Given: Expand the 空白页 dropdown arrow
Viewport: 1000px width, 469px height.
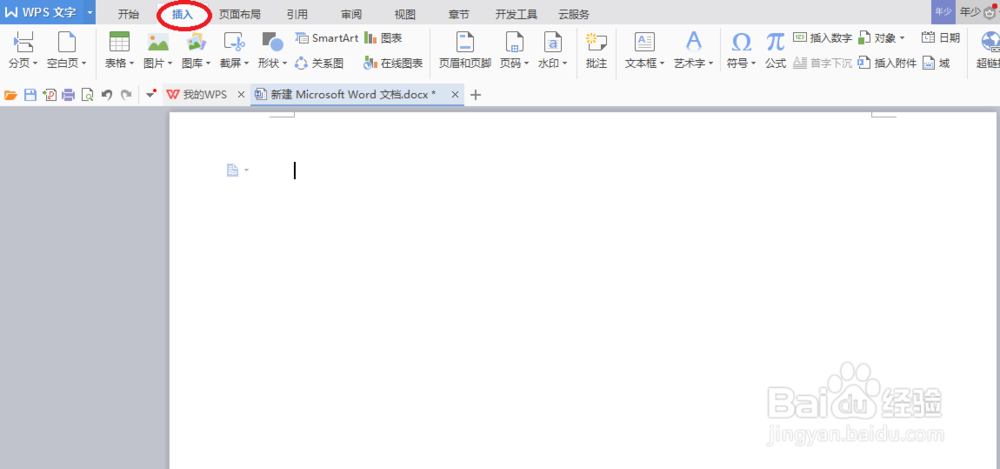Looking at the screenshot, I should click(84, 64).
